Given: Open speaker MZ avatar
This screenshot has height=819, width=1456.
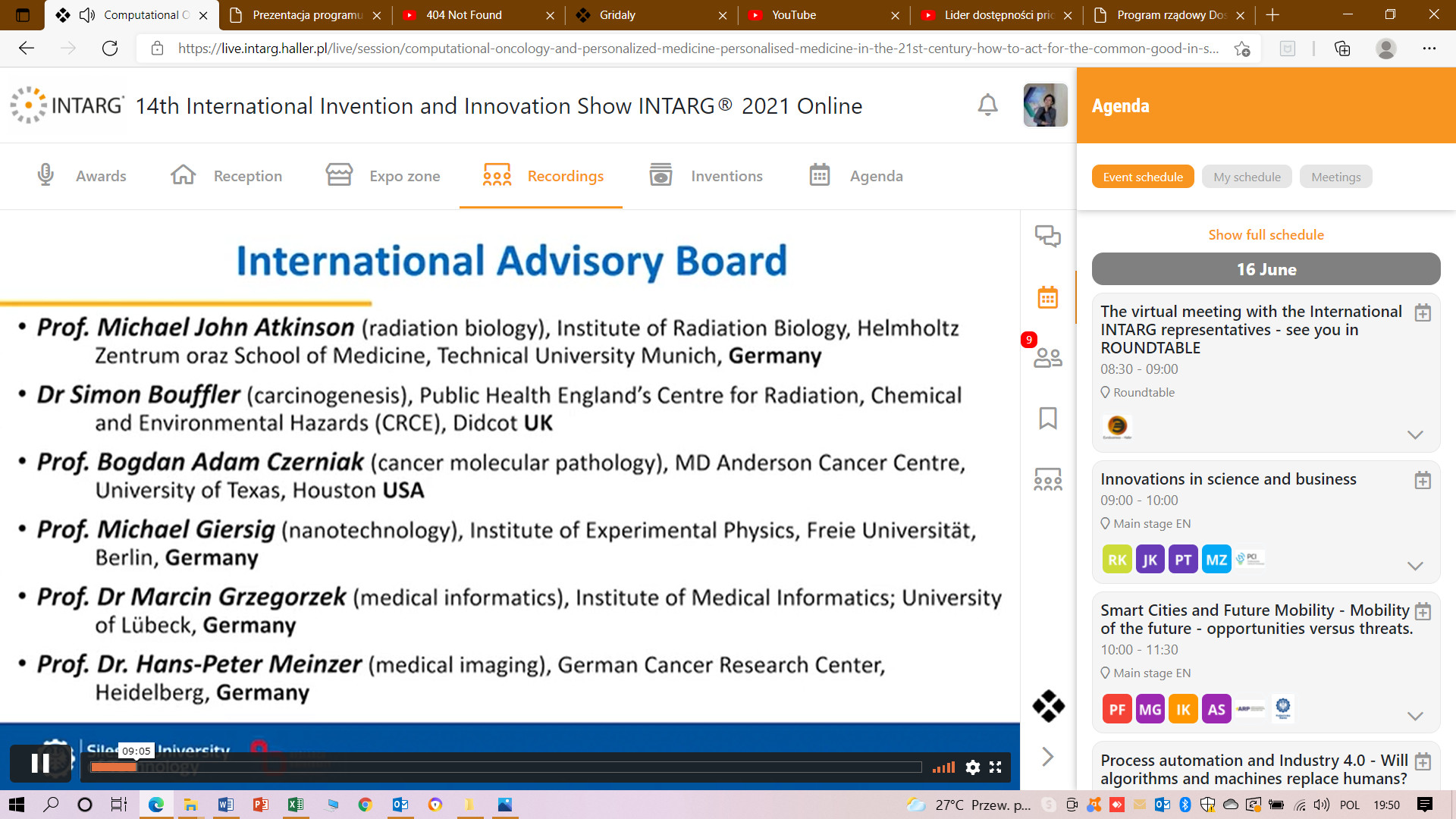Looking at the screenshot, I should tap(1216, 560).
